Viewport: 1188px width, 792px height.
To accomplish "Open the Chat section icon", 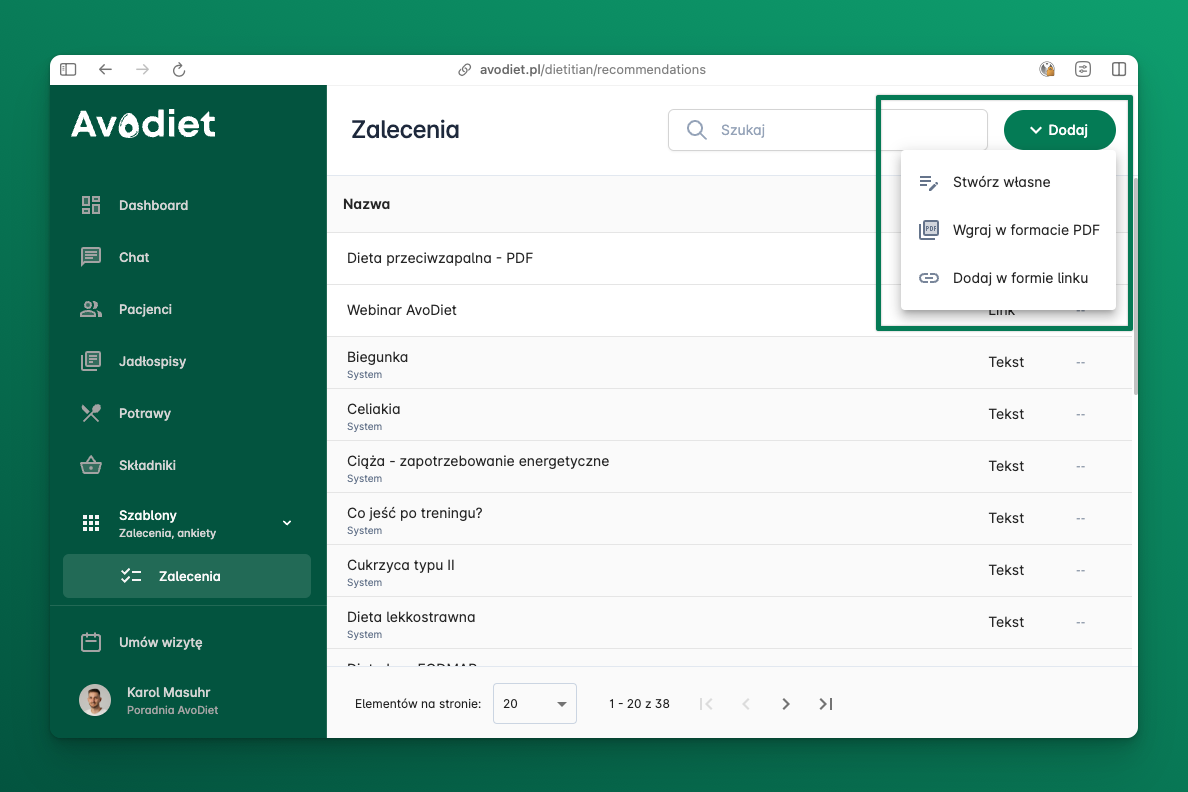I will [91, 257].
